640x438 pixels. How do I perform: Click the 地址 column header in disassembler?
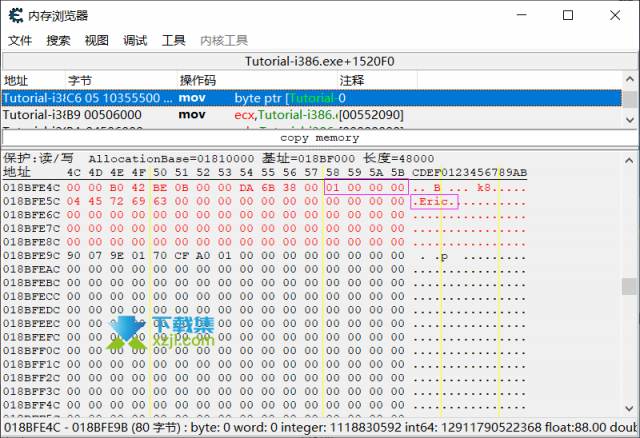tap(33, 80)
